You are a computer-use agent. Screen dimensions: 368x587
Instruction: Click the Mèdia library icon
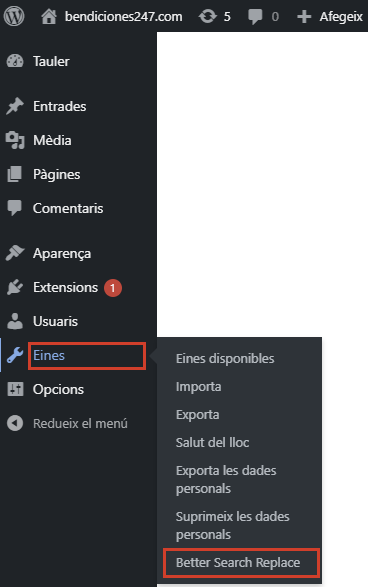click(15, 140)
